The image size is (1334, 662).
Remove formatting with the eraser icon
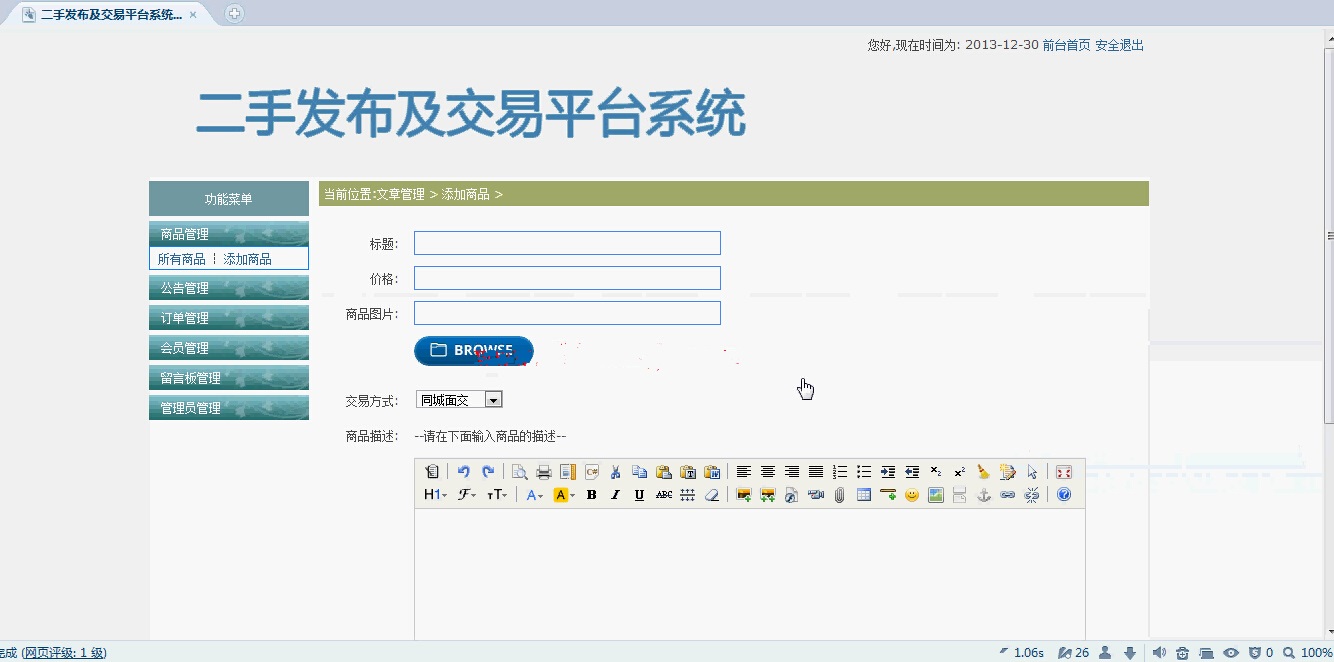pyautogui.click(x=711, y=495)
